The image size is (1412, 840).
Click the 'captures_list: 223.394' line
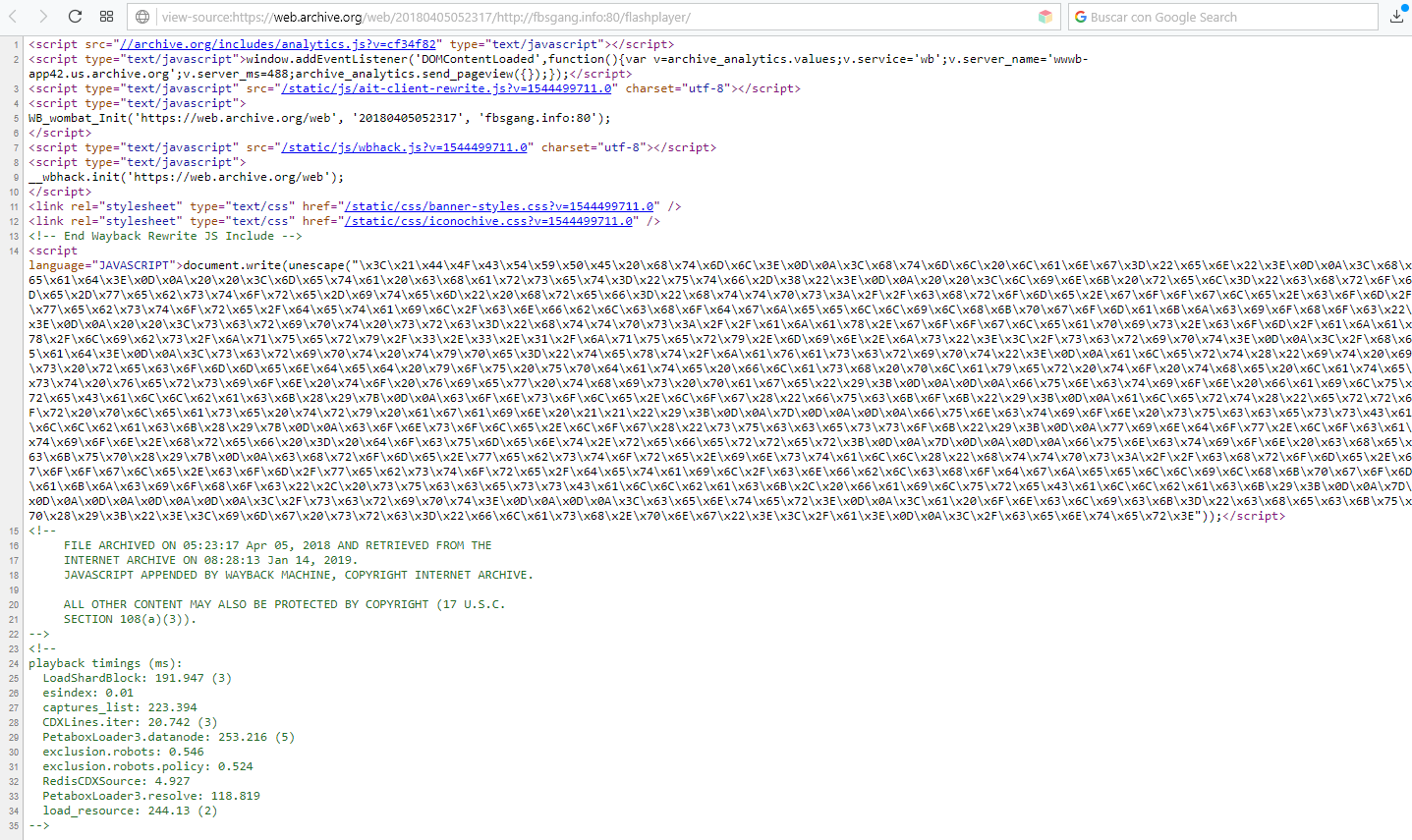click(x=120, y=707)
